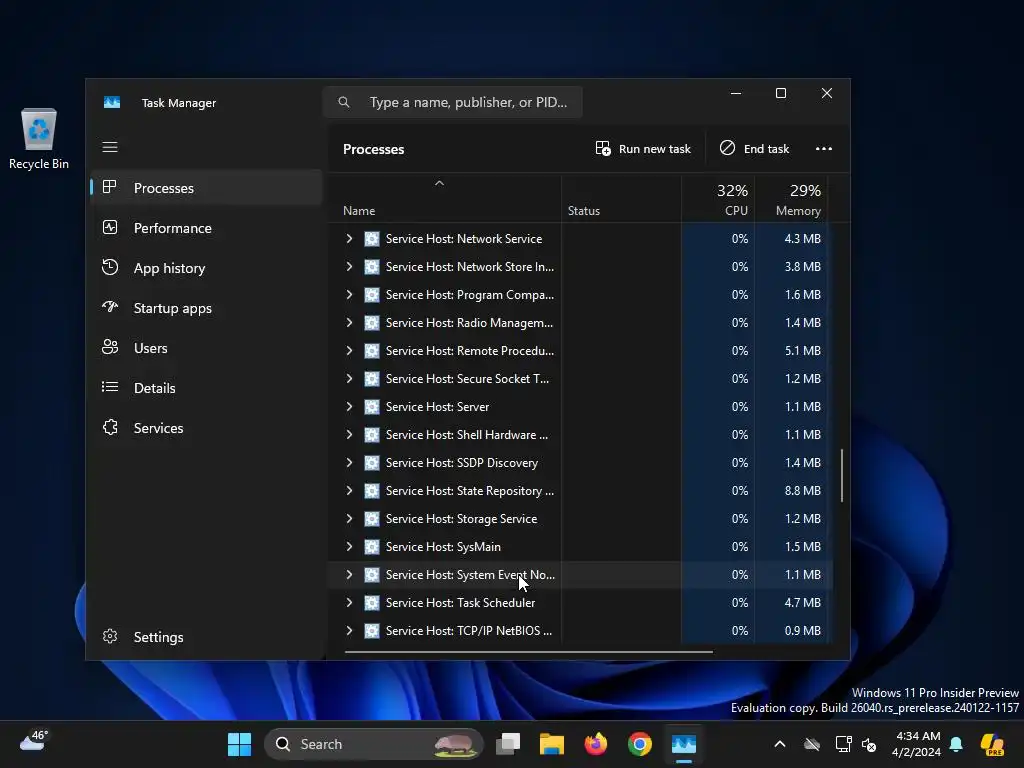Expand Service Host: Radio Managem... row
Image resolution: width=1024 pixels, height=768 pixels.
(349, 323)
